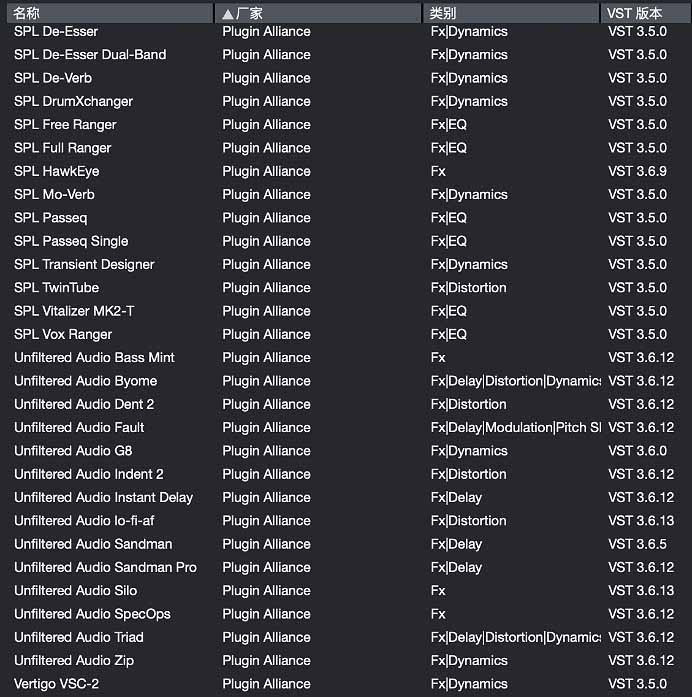Screen dimensions: 692x697
Task: Click VST 3.5.0 in the SPL Passeq row
Action: [637, 218]
